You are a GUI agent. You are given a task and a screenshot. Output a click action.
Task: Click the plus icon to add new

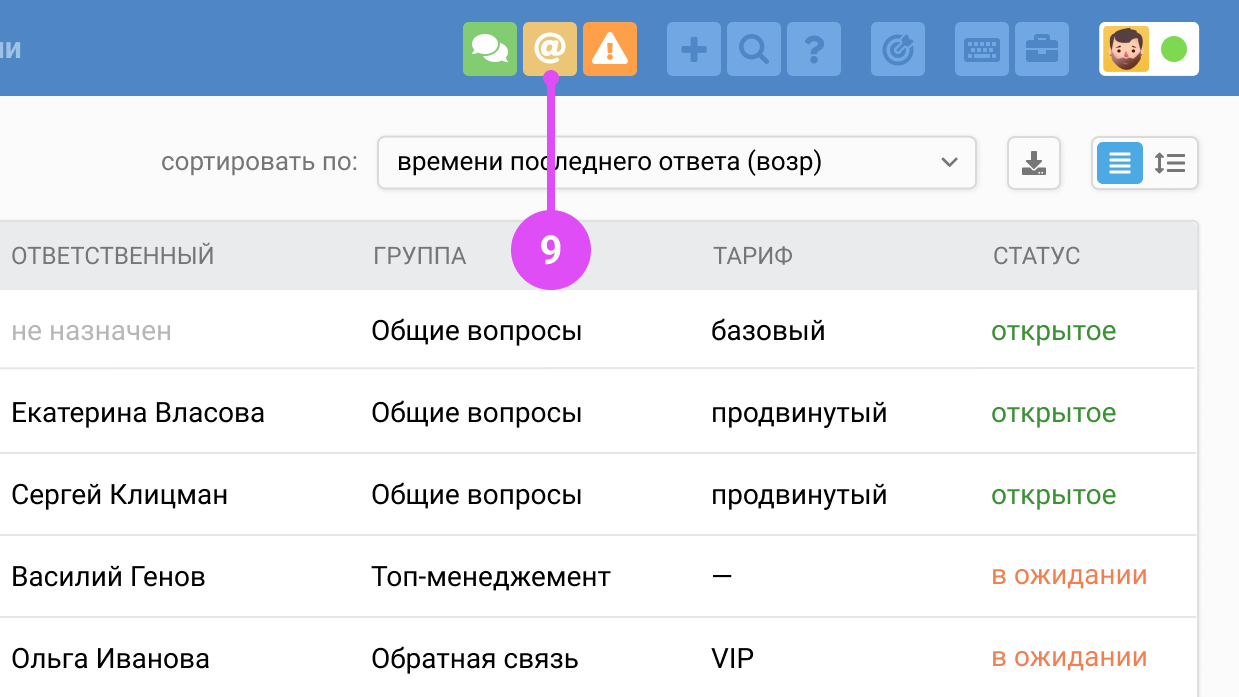[694, 49]
